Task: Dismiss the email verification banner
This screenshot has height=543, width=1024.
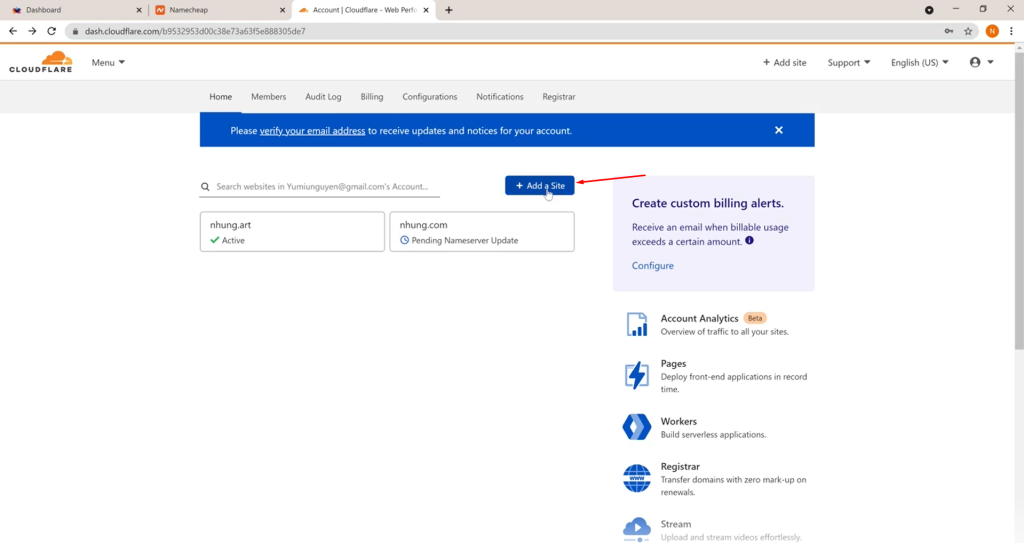Action: click(x=778, y=130)
